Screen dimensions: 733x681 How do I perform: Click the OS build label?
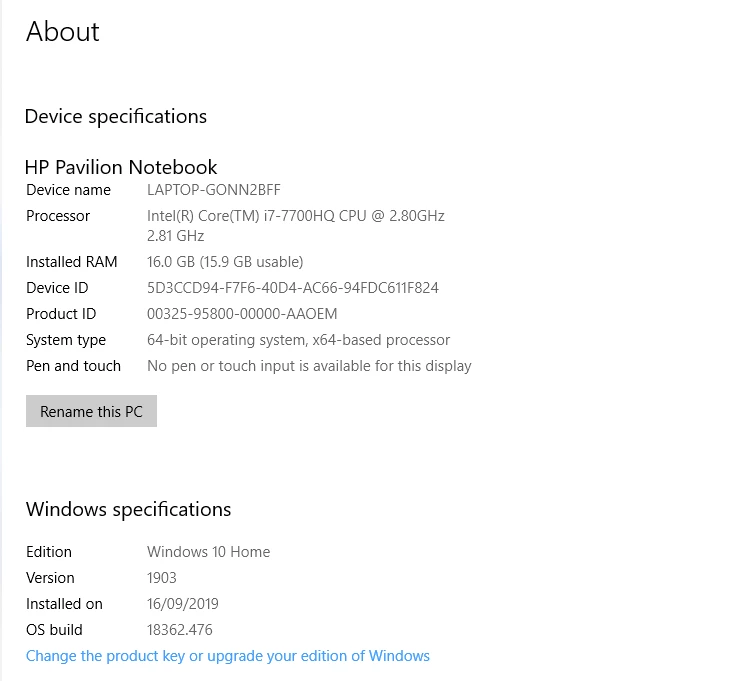click(54, 630)
